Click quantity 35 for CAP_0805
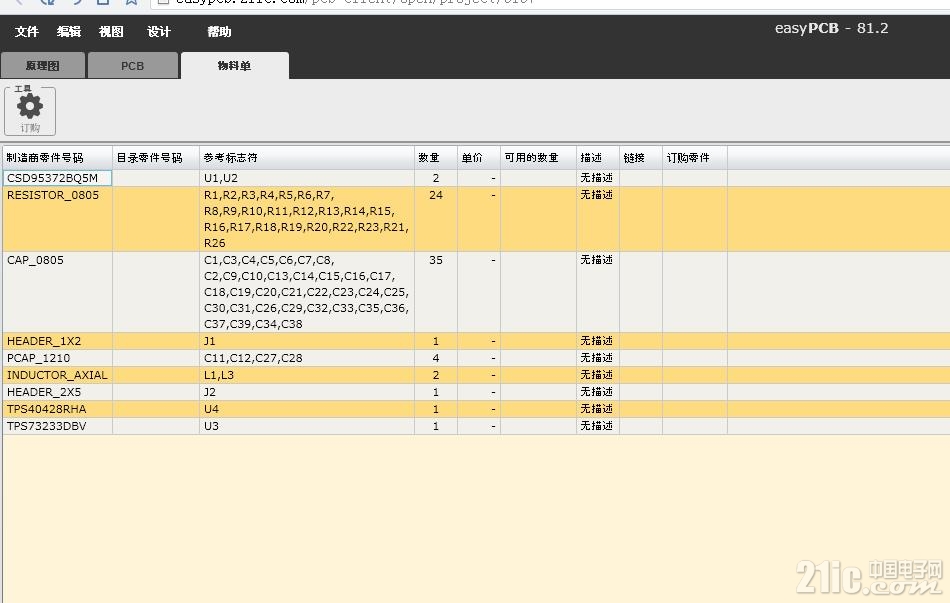Viewport: 950px width, 603px height. pyautogui.click(x=436, y=260)
